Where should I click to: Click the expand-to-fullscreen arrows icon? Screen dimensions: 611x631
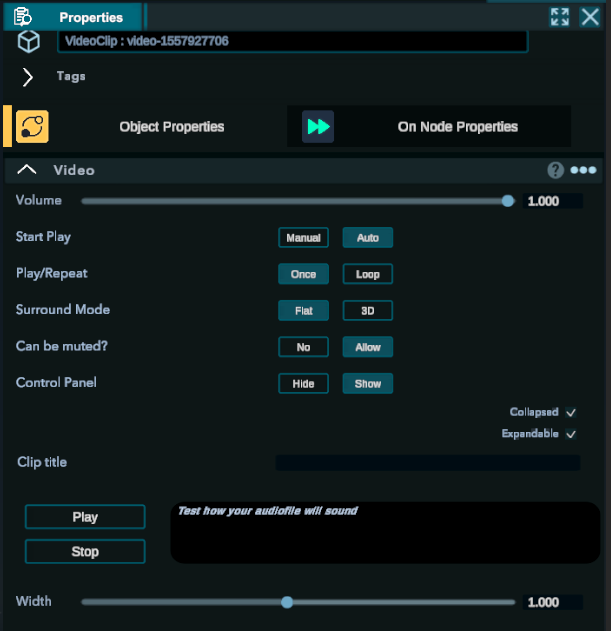[559, 17]
